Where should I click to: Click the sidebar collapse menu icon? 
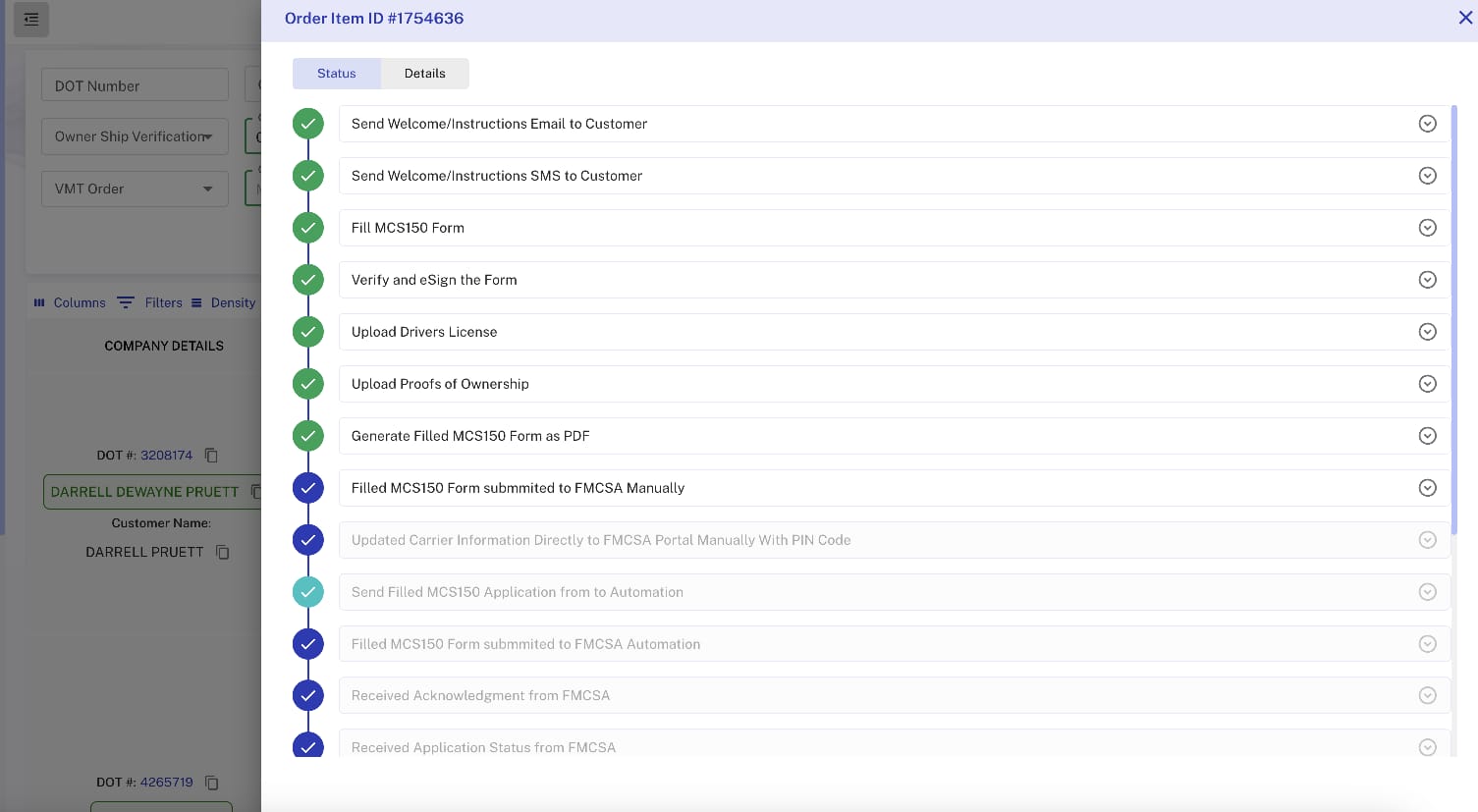point(31,20)
